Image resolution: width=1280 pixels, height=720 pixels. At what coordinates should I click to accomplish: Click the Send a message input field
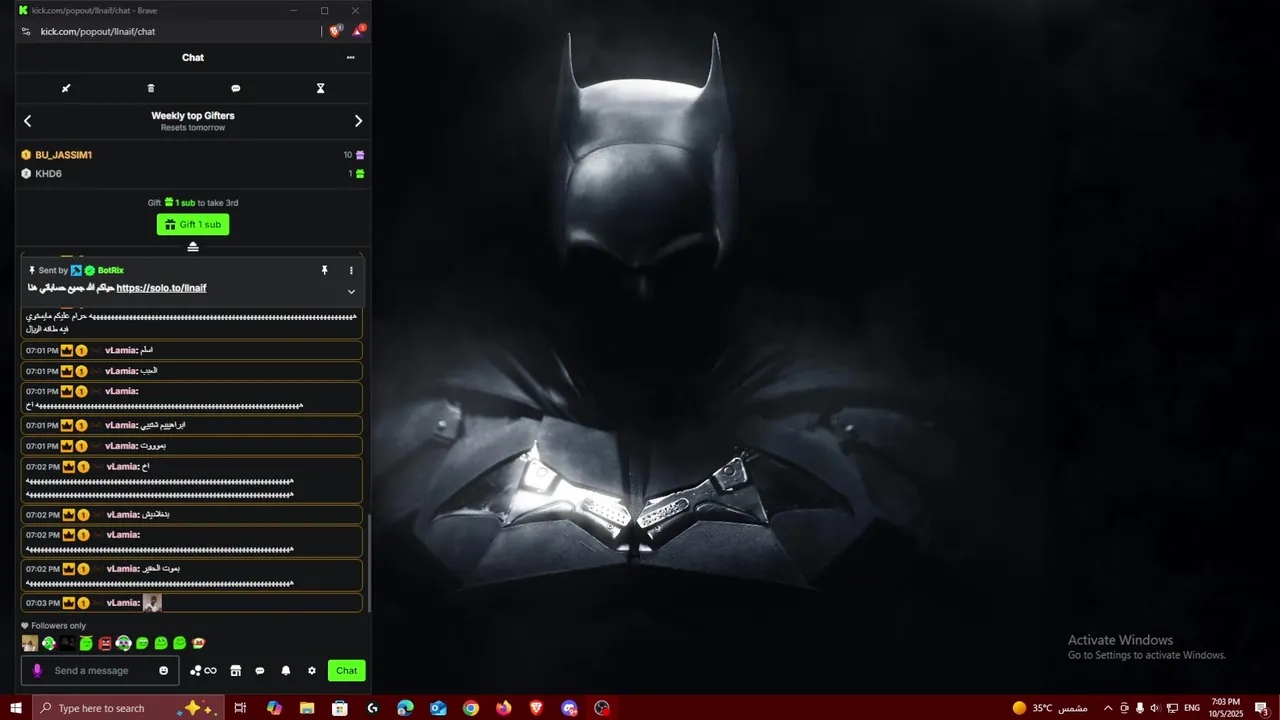(100, 671)
